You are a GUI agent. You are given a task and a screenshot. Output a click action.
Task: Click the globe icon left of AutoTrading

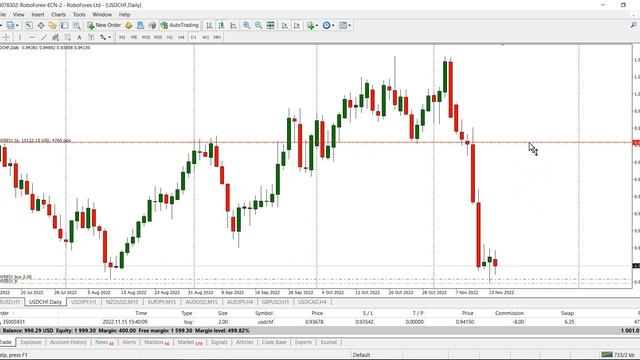coord(152,25)
